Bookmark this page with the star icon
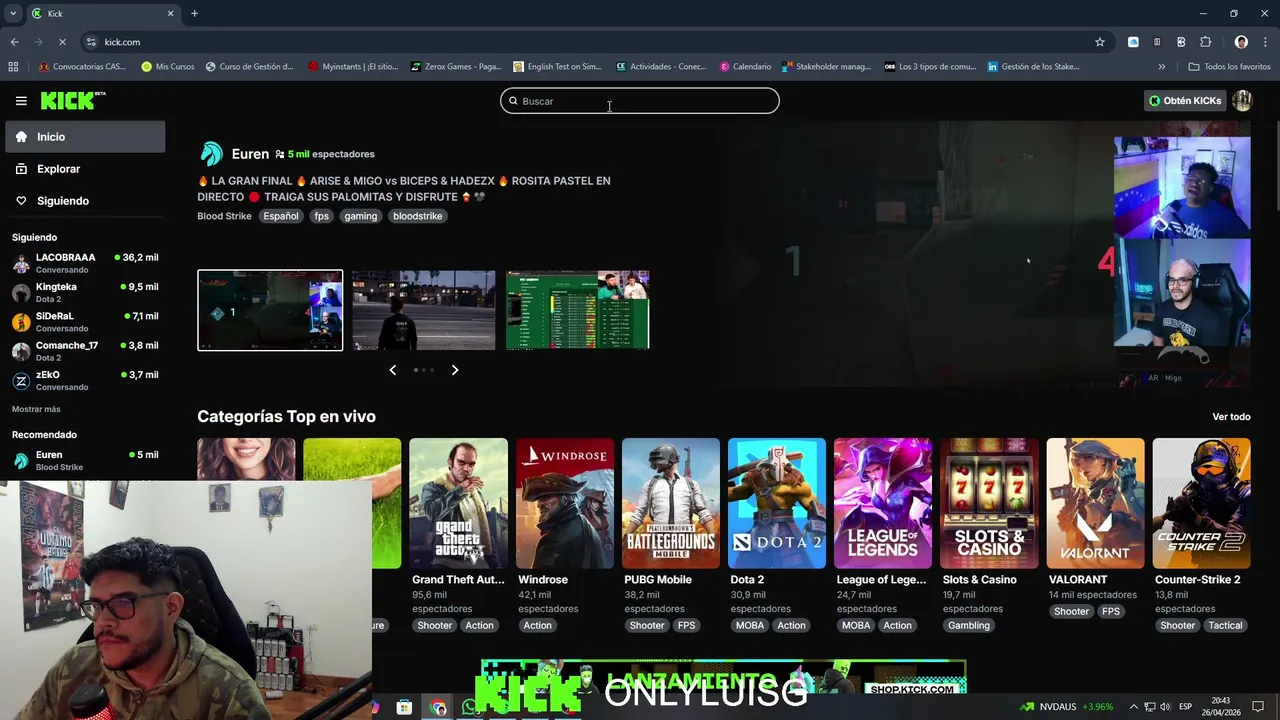Image resolution: width=1280 pixels, height=720 pixels. click(x=1100, y=42)
